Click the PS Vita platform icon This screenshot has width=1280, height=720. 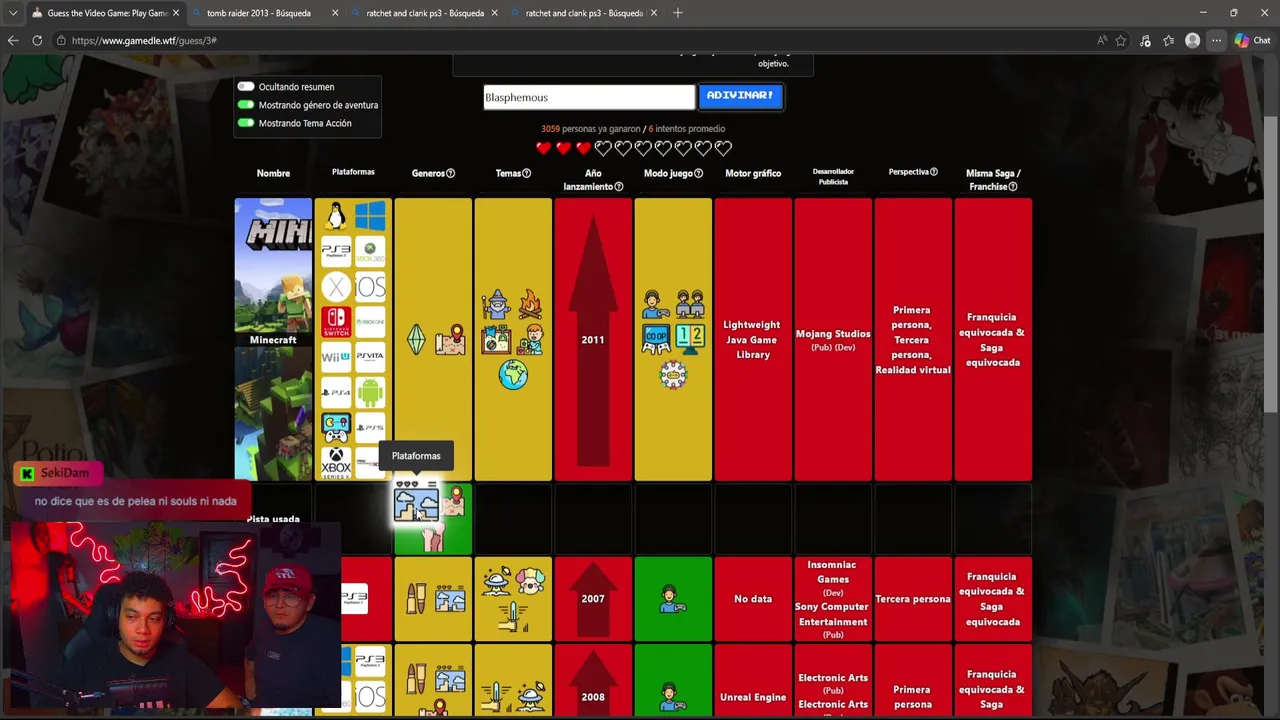tap(370, 356)
